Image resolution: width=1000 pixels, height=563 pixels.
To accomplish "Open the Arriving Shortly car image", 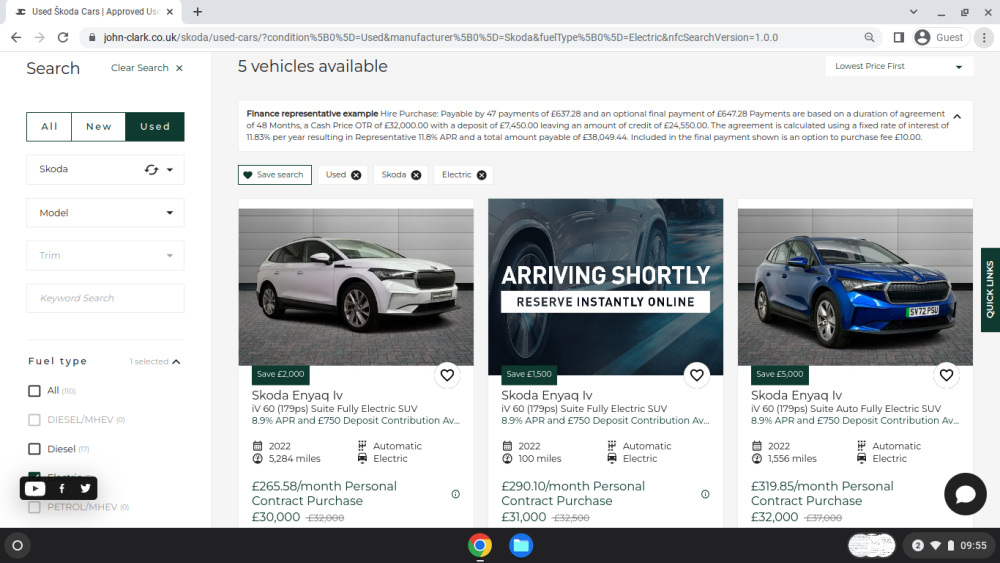I will 605,287.
